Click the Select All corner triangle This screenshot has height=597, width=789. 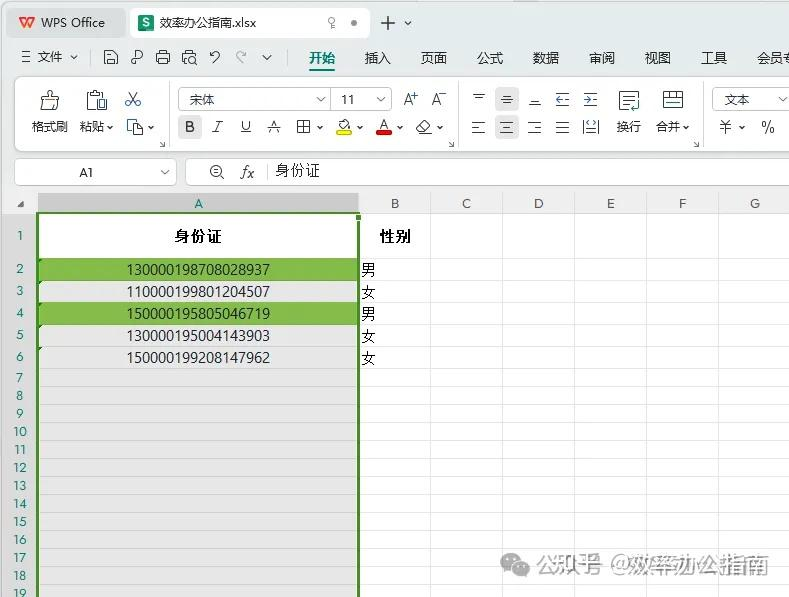point(21,204)
